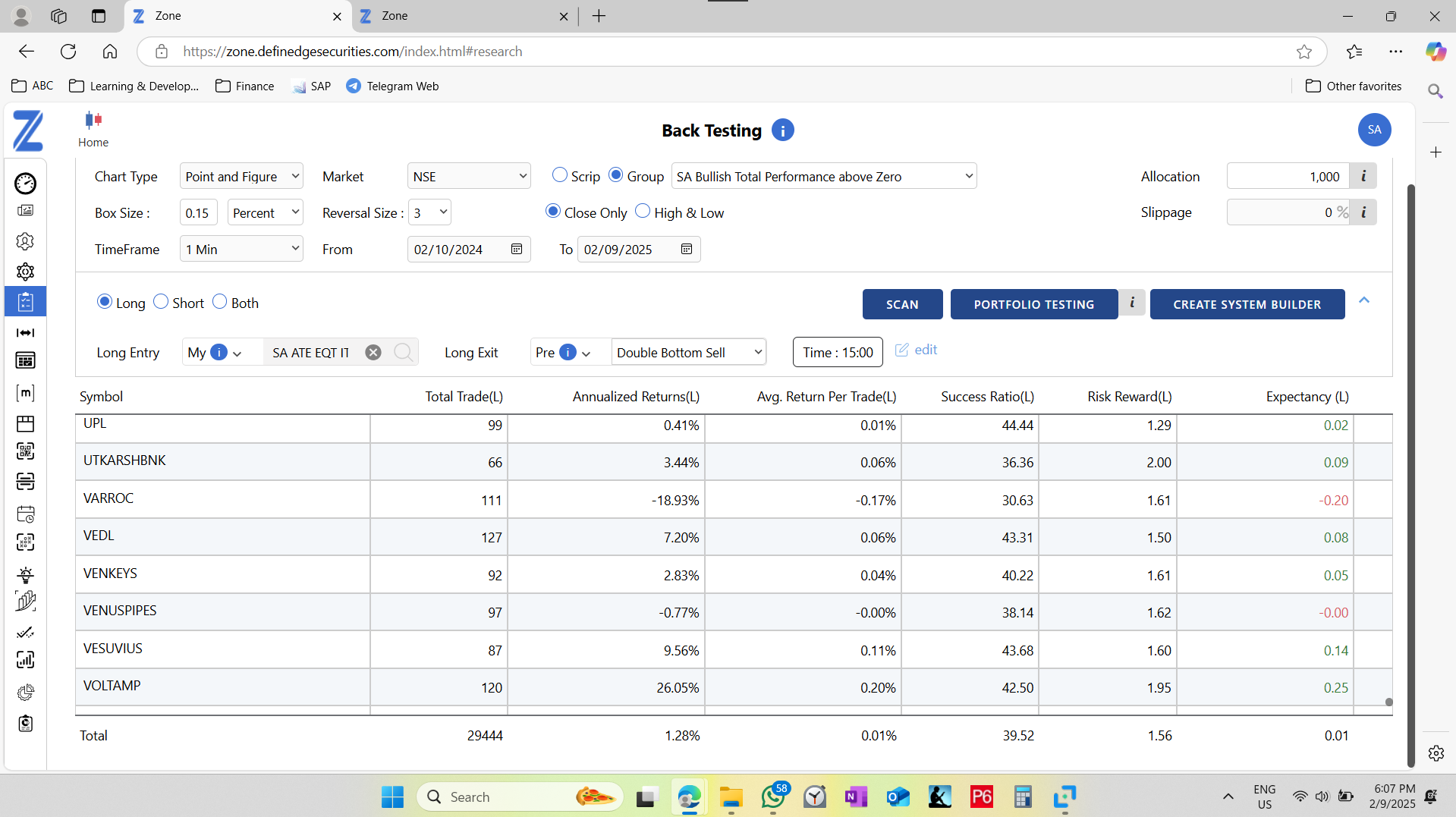This screenshot has width=1456, height=817.
Task: Select the Short trade direction
Action: tap(160, 301)
